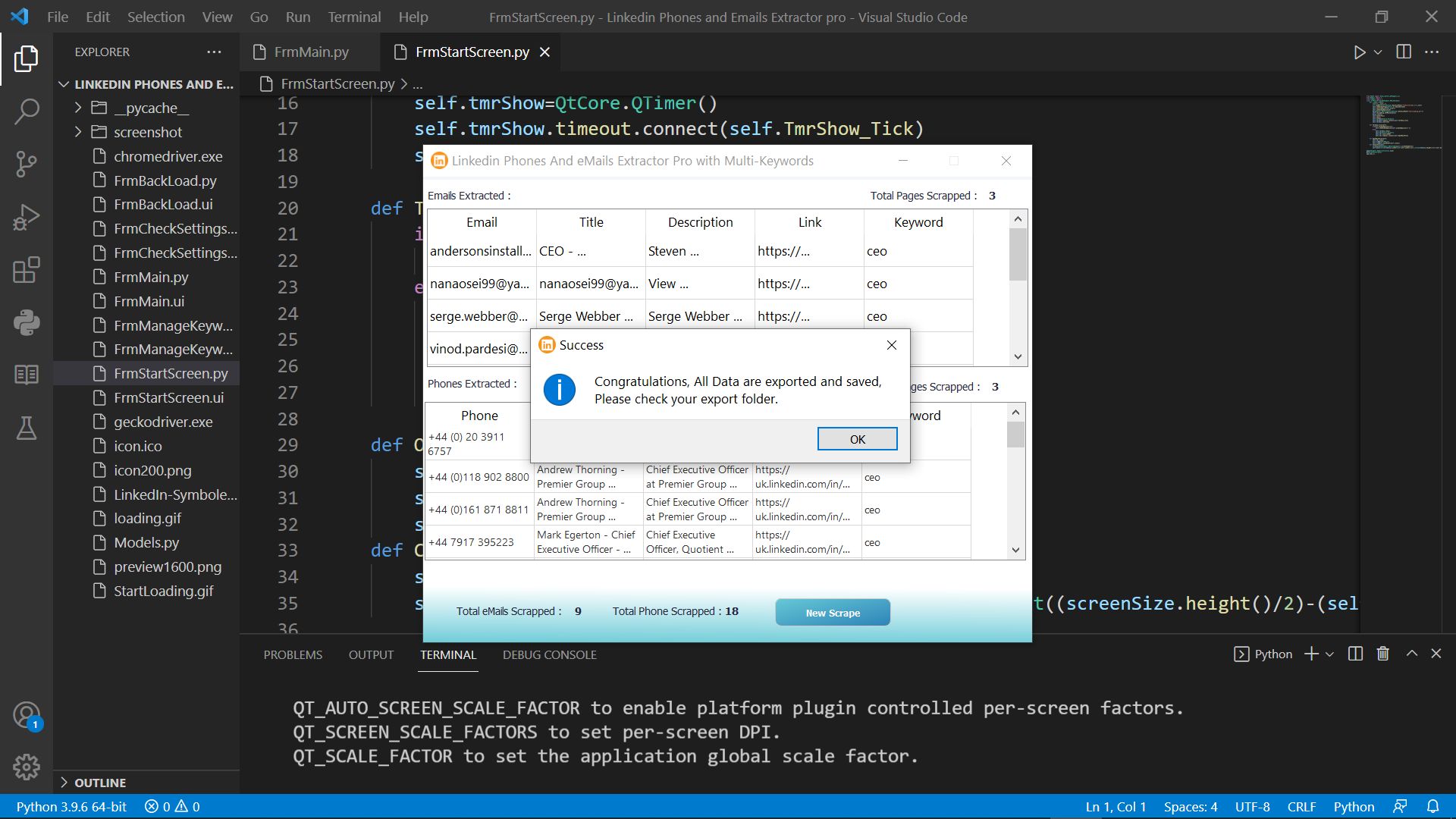Click the Email column header

click(x=482, y=222)
